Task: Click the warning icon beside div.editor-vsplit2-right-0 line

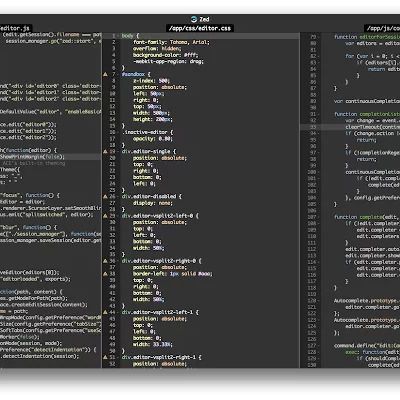Action: tap(105, 261)
